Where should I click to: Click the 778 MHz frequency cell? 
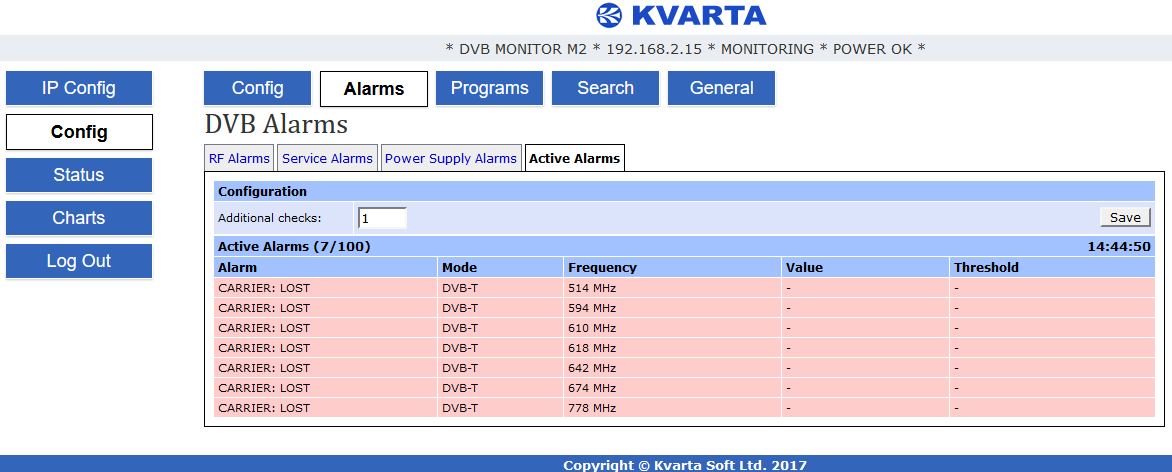pyautogui.click(x=673, y=408)
